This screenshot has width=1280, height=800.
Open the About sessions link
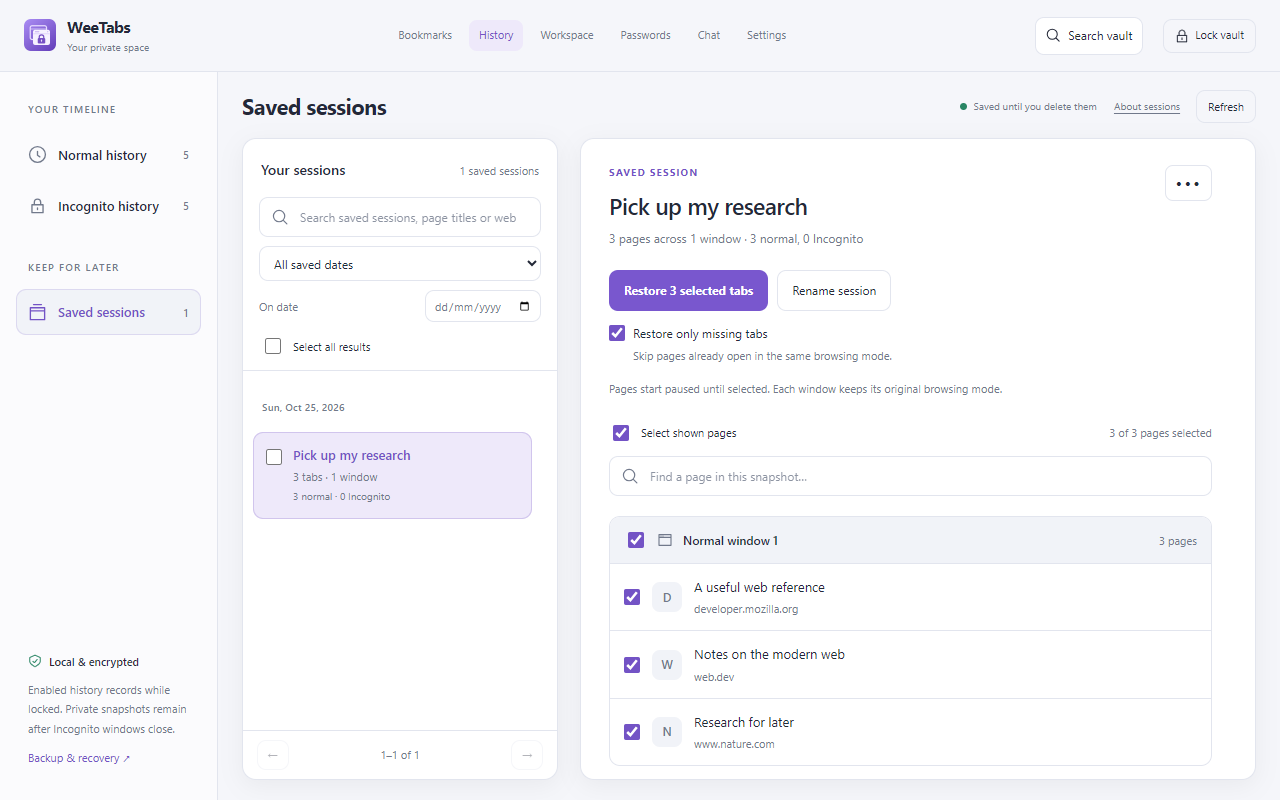tap(1147, 107)
